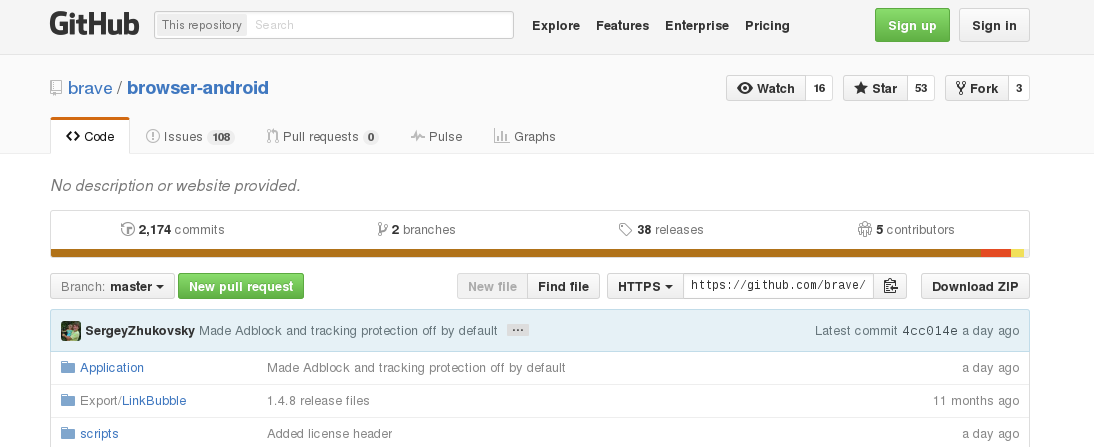Click the contributors people icon

coord(864,229)
